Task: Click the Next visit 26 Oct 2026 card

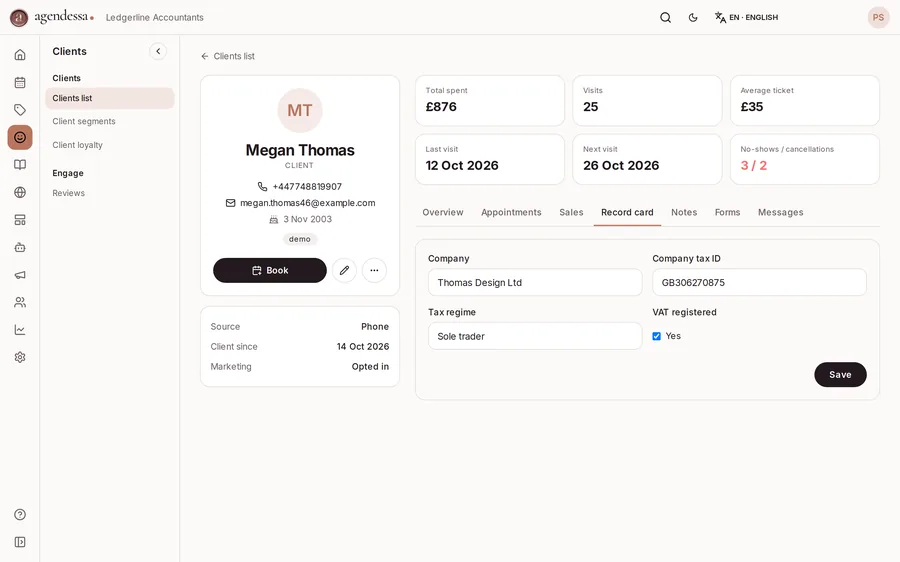Action: tap(647, 159)
